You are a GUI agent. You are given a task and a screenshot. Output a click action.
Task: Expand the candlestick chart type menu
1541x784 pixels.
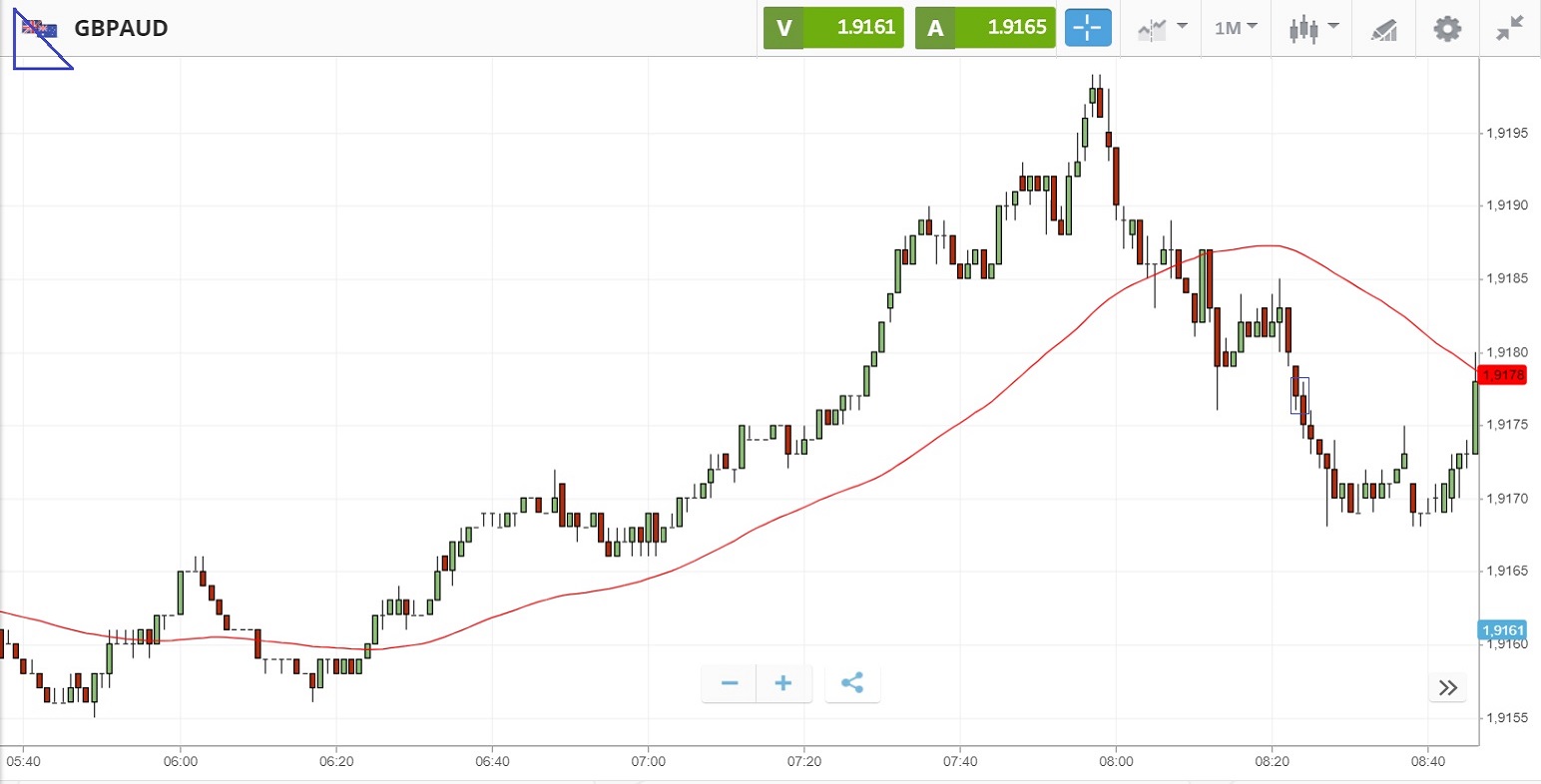pos(1311,28)
